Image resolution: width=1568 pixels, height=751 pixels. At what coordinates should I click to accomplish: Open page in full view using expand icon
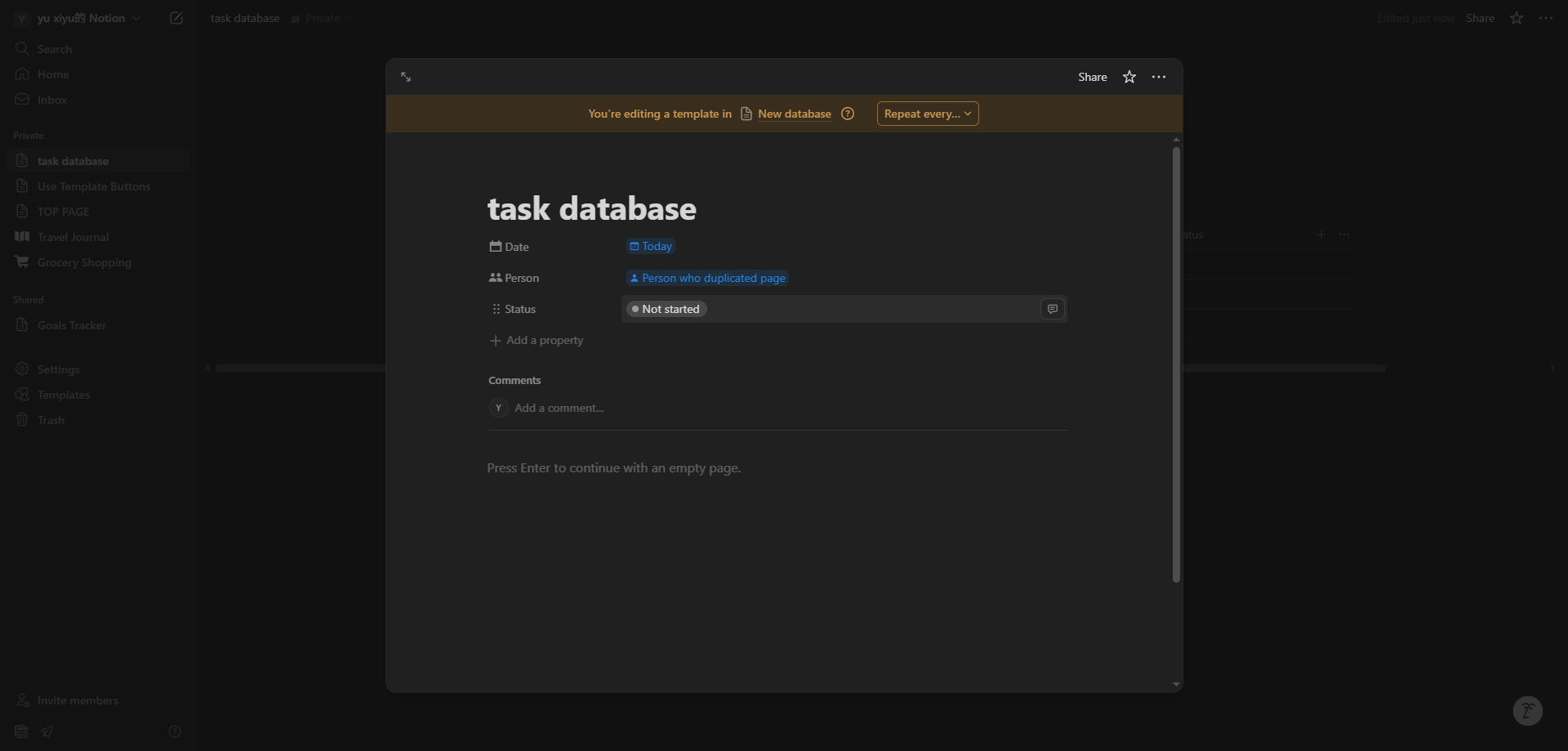[406, 77]
